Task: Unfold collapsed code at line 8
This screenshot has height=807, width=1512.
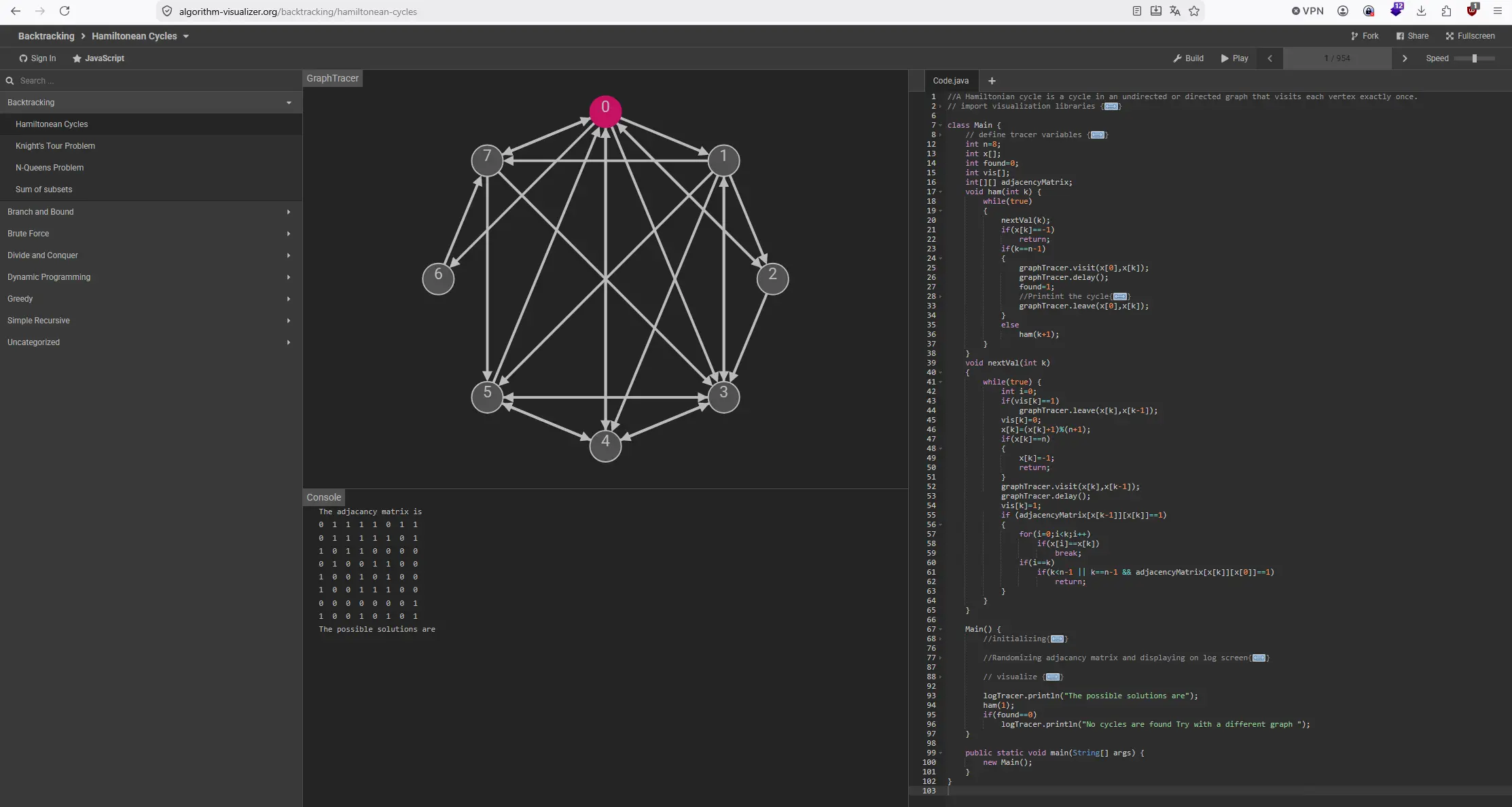Action: pos(1097,135)
